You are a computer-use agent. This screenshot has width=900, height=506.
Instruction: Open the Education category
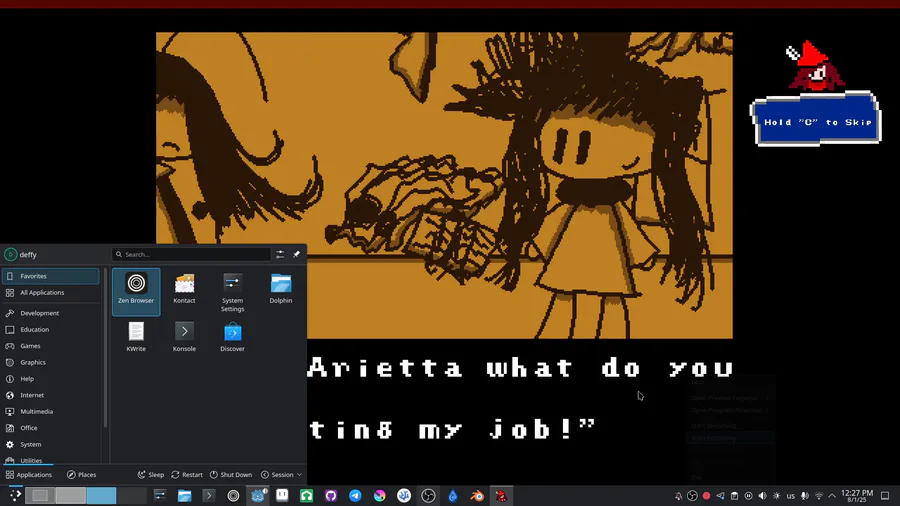click(51, 329)
